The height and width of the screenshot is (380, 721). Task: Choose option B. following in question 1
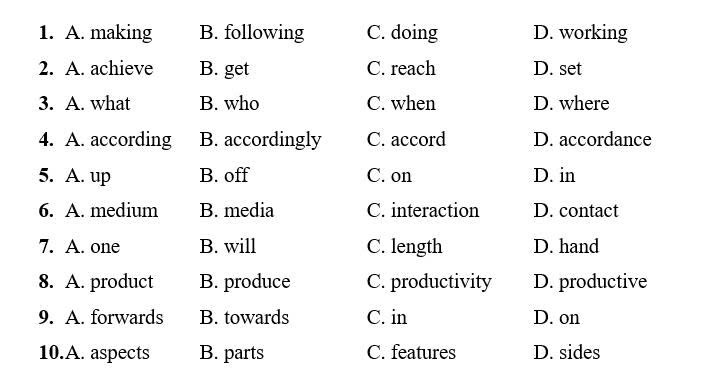(x=252, y=33)
